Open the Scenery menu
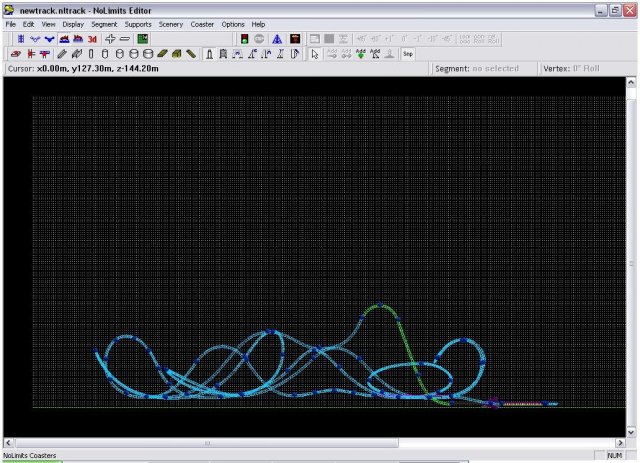 coord(171,23)
